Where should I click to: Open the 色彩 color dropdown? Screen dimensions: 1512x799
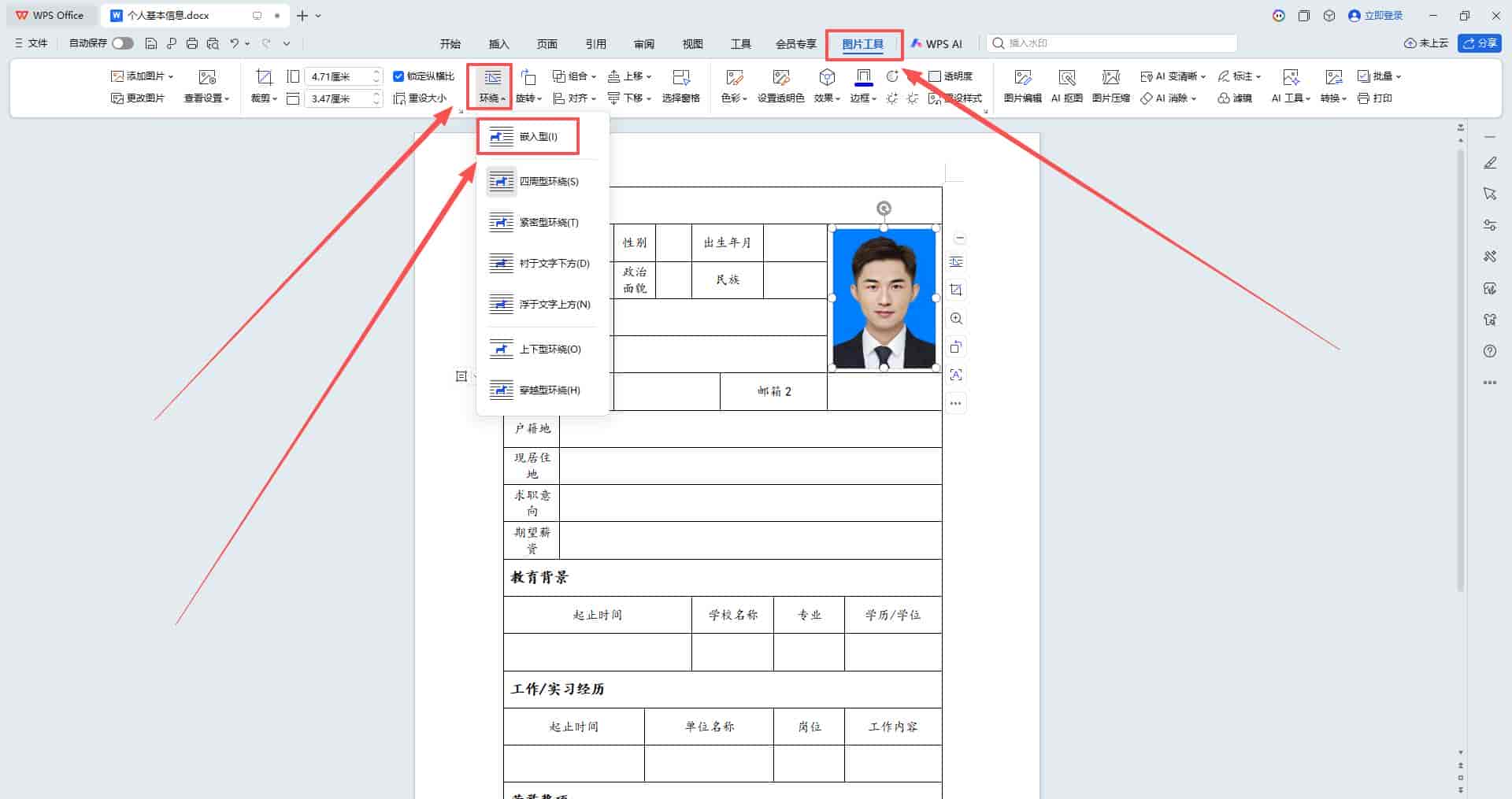tap(734, 87)
